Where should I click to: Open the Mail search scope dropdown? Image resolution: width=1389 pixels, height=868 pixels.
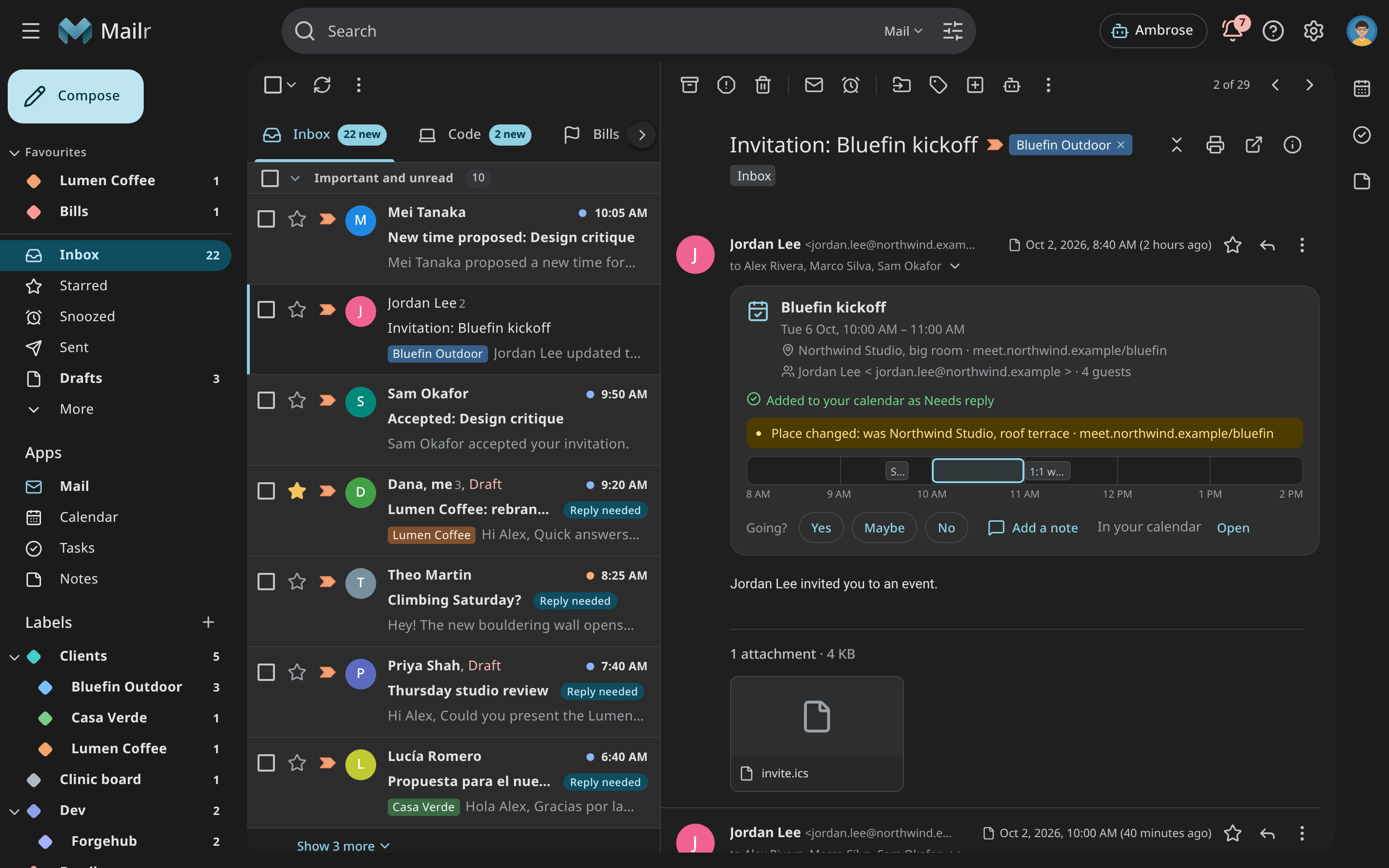(x=903, y=31)
